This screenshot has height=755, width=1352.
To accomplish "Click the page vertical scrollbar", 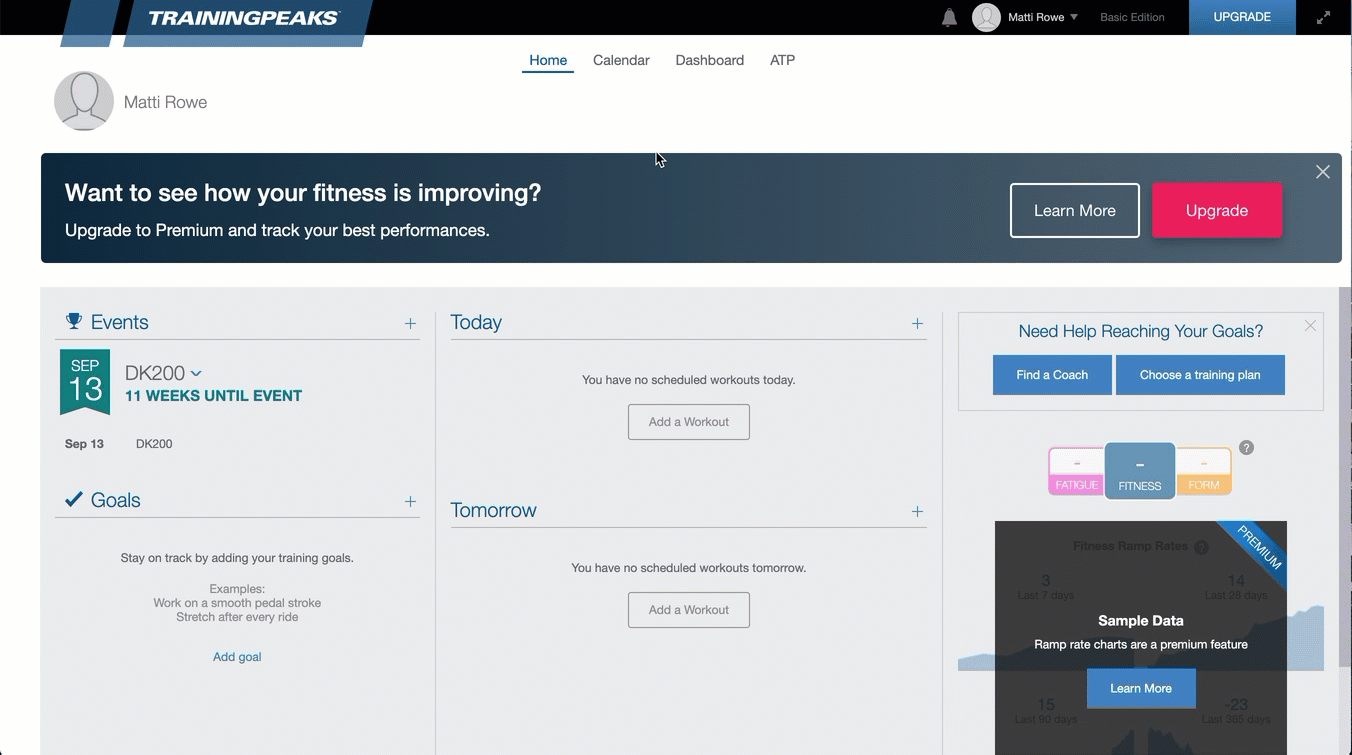I will click(1345, 478).
